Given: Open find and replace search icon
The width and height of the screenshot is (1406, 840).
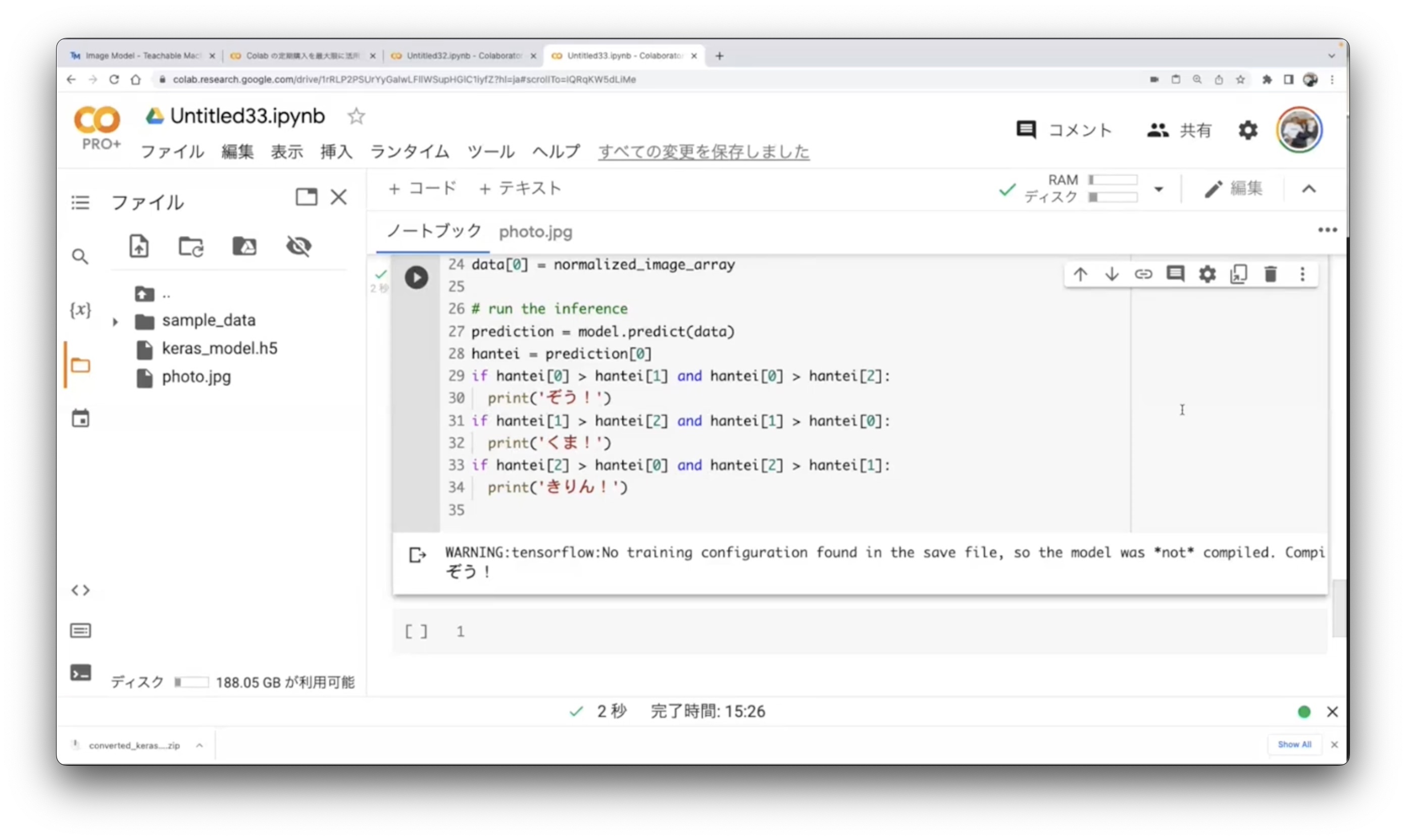Looking at the screenshot, I should click(80, 257).
